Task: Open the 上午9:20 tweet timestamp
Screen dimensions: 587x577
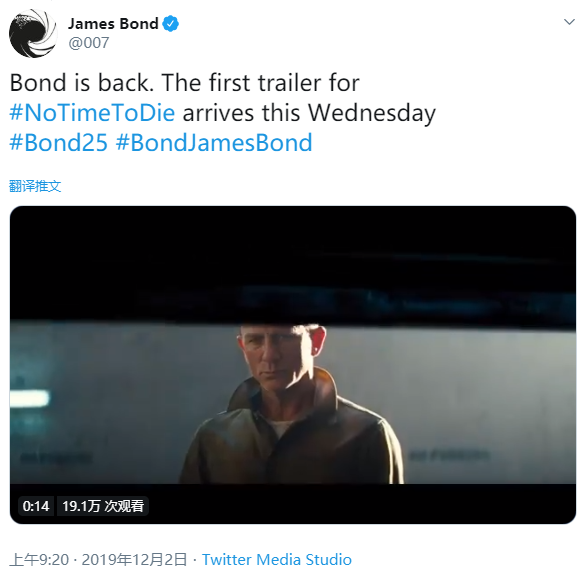Action: click(39, 560)
